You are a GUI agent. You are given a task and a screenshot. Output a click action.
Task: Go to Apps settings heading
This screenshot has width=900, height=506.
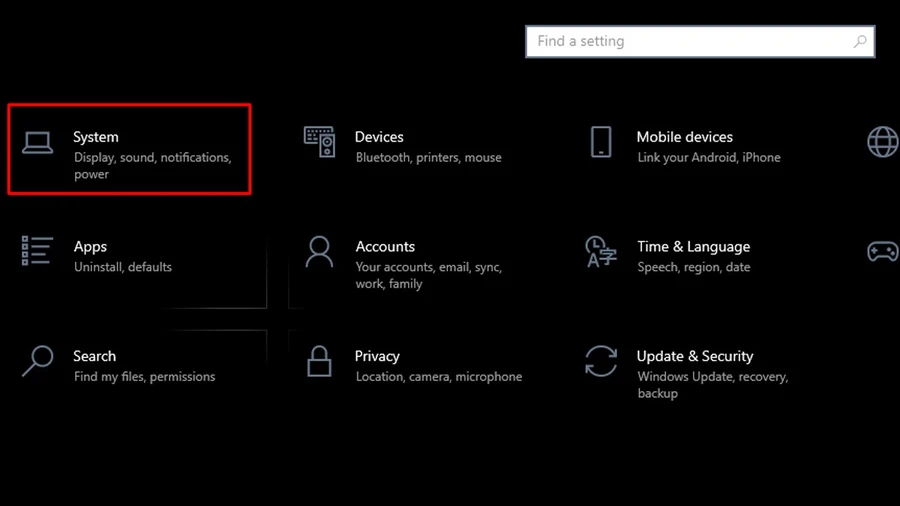tap(90, 247)
